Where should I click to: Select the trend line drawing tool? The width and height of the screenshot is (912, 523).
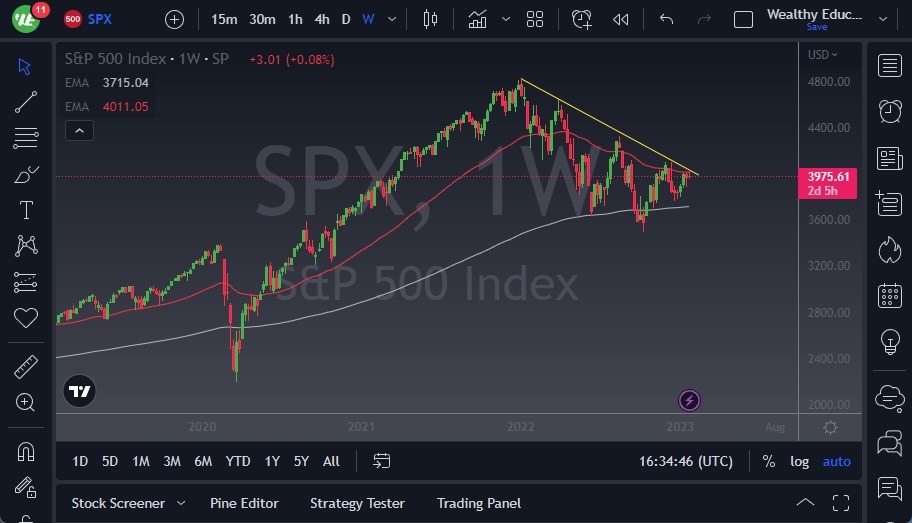click(26, 102)
